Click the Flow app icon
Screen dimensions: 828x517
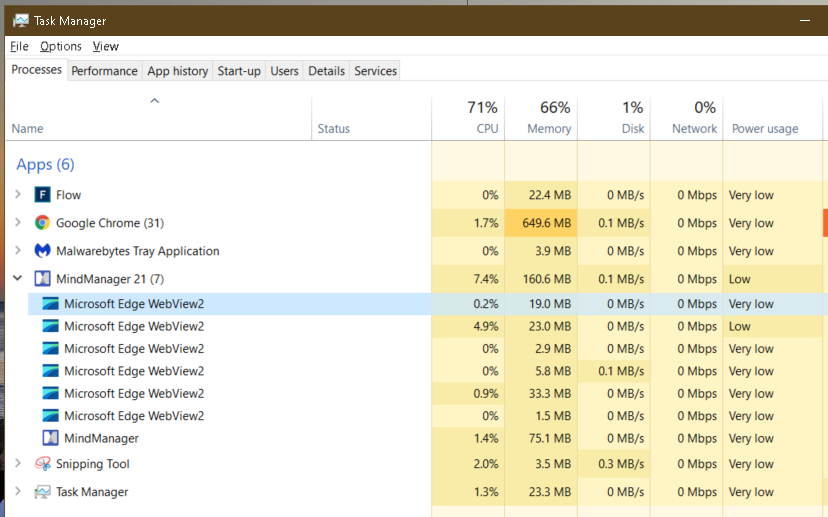point(43,195)
